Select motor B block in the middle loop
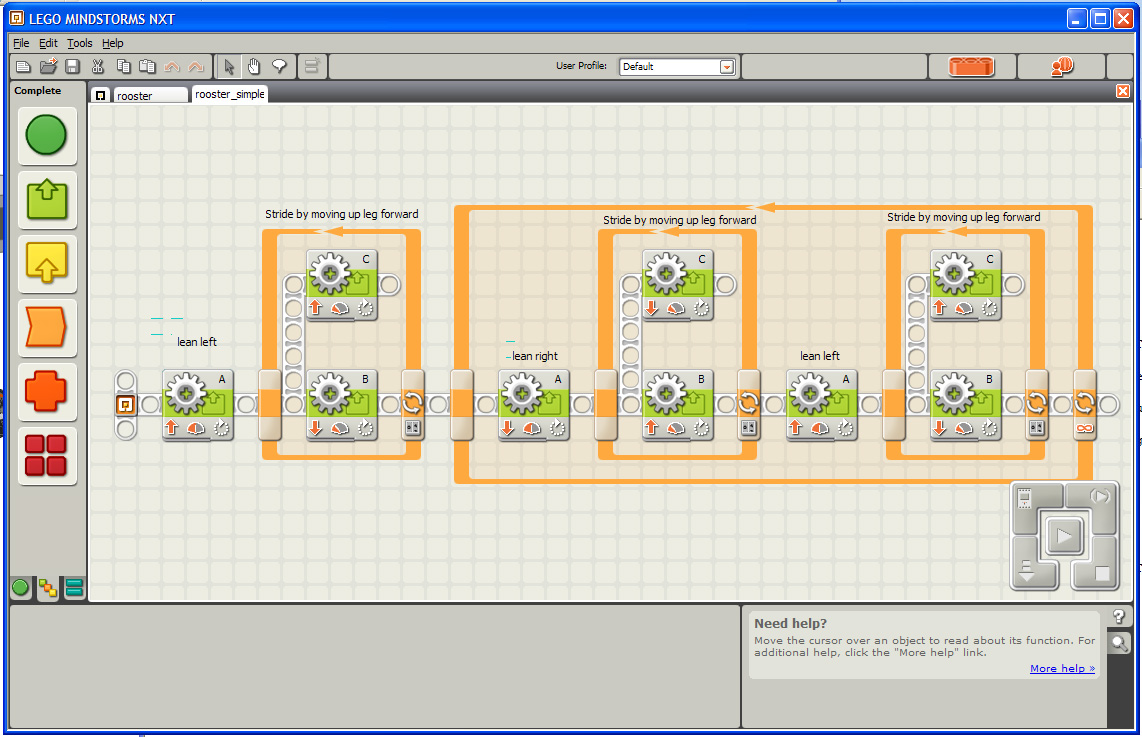Screen dimensions: 1142x737 [677, 404]
